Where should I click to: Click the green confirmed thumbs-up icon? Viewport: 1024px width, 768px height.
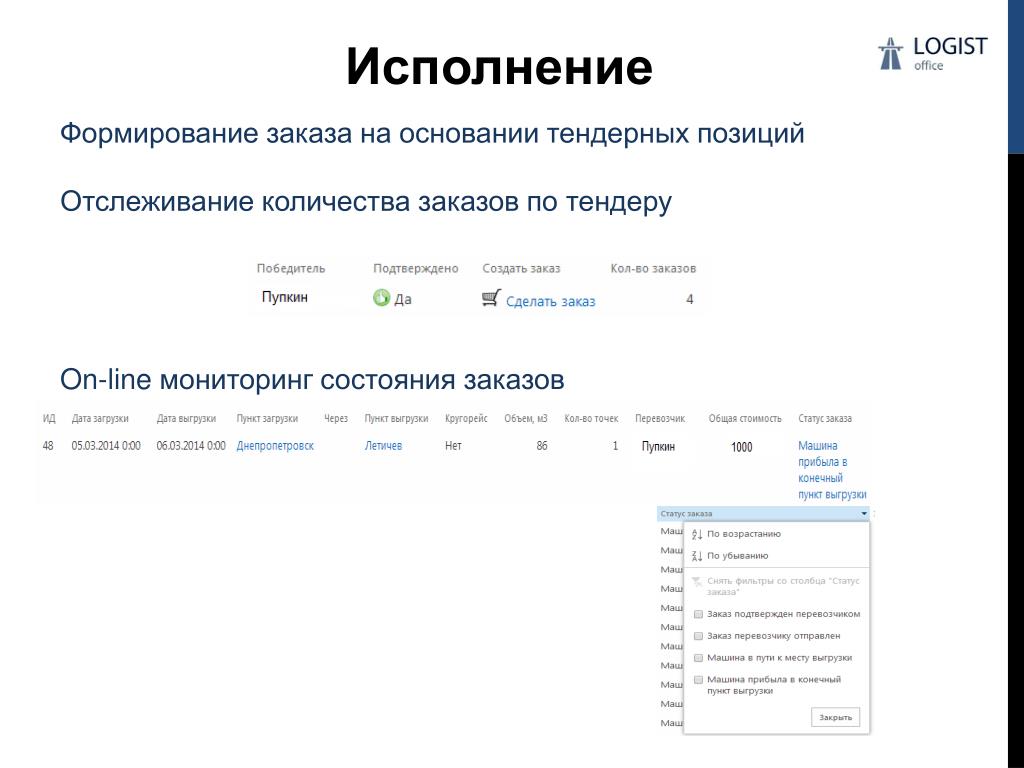pyautogui.click(x=381, y=298)
